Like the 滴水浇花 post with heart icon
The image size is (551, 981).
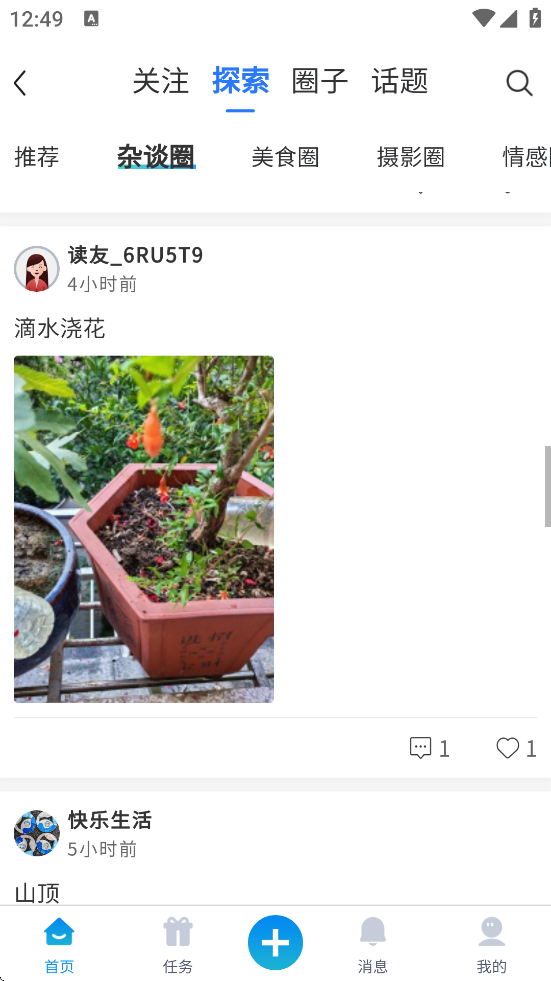click(x=507, y=748)
